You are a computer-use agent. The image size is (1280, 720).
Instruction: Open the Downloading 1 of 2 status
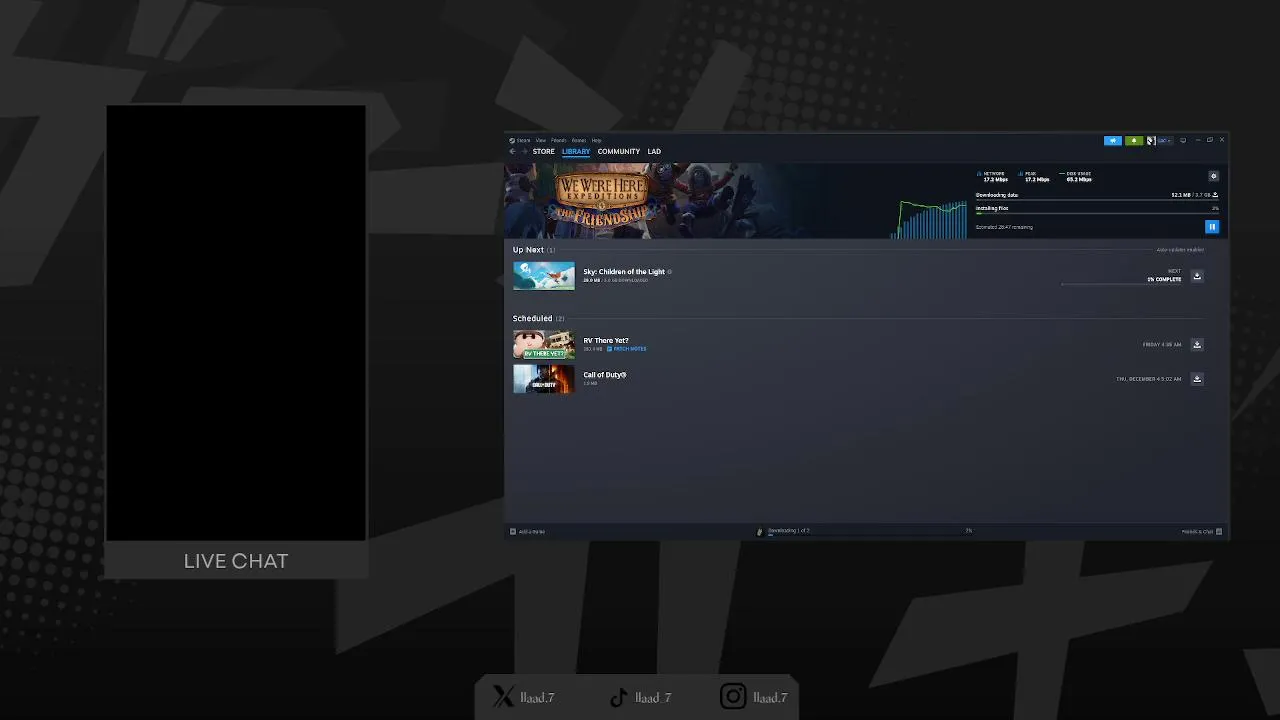click(789, 530)
